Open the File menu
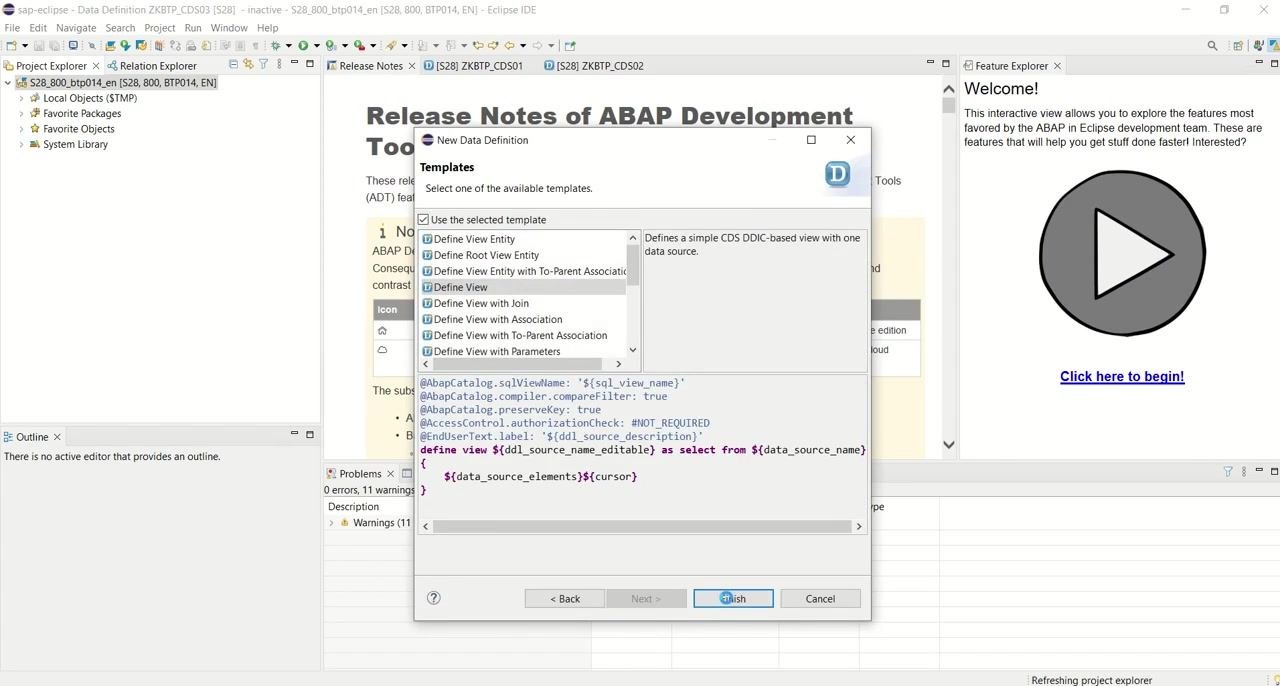 [x=12, y=28]
